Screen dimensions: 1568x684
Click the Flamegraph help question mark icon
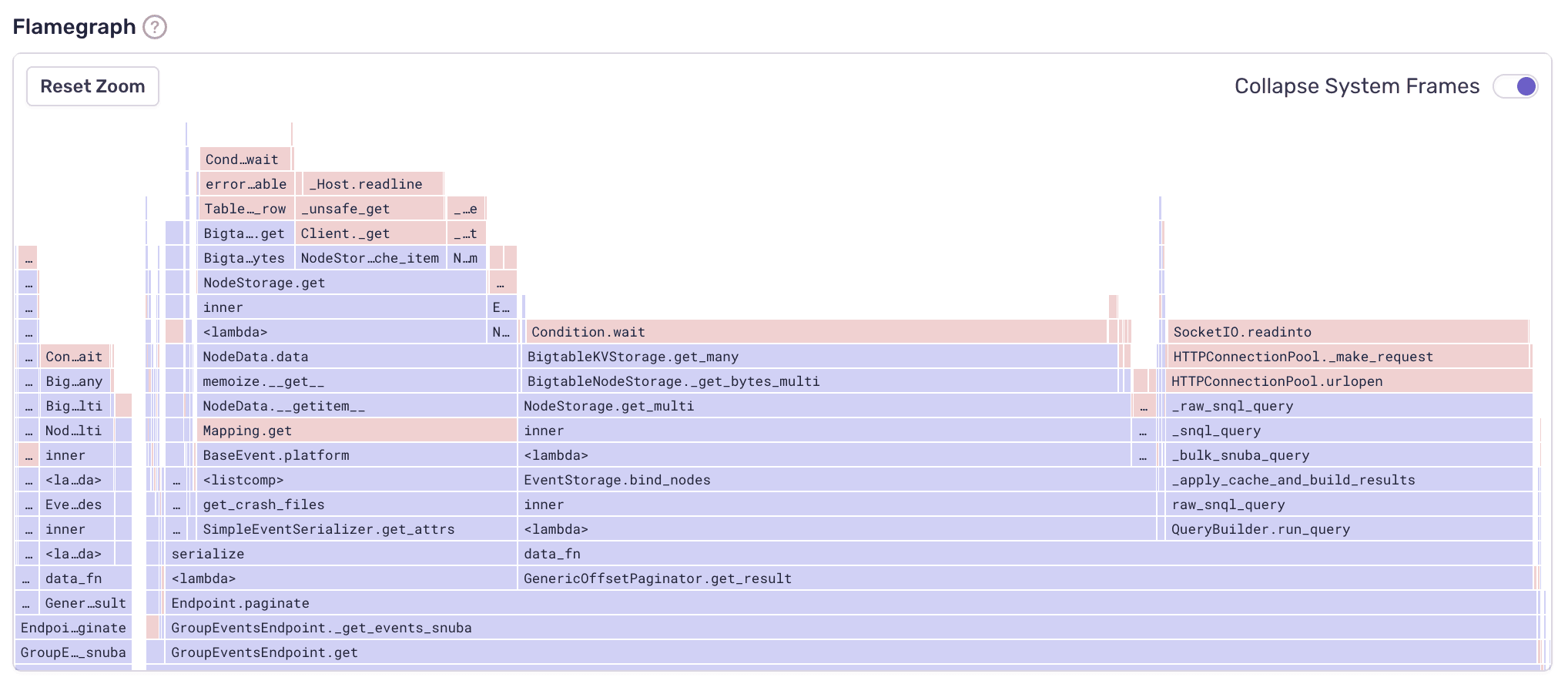[x=155, y=28]
